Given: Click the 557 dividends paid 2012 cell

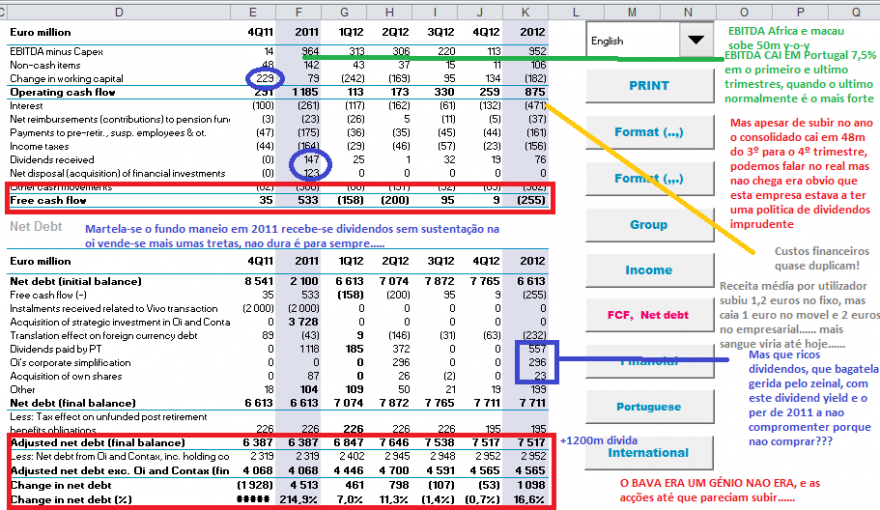Looking at the screenshot, I should [537, 349].
